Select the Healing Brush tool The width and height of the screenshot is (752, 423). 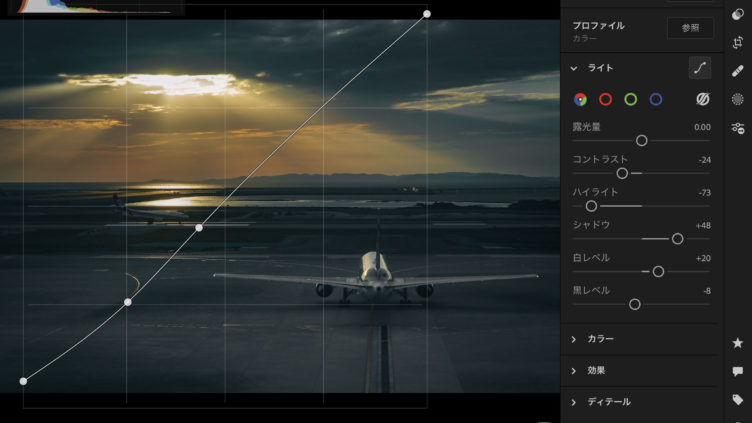click(738, 70)
